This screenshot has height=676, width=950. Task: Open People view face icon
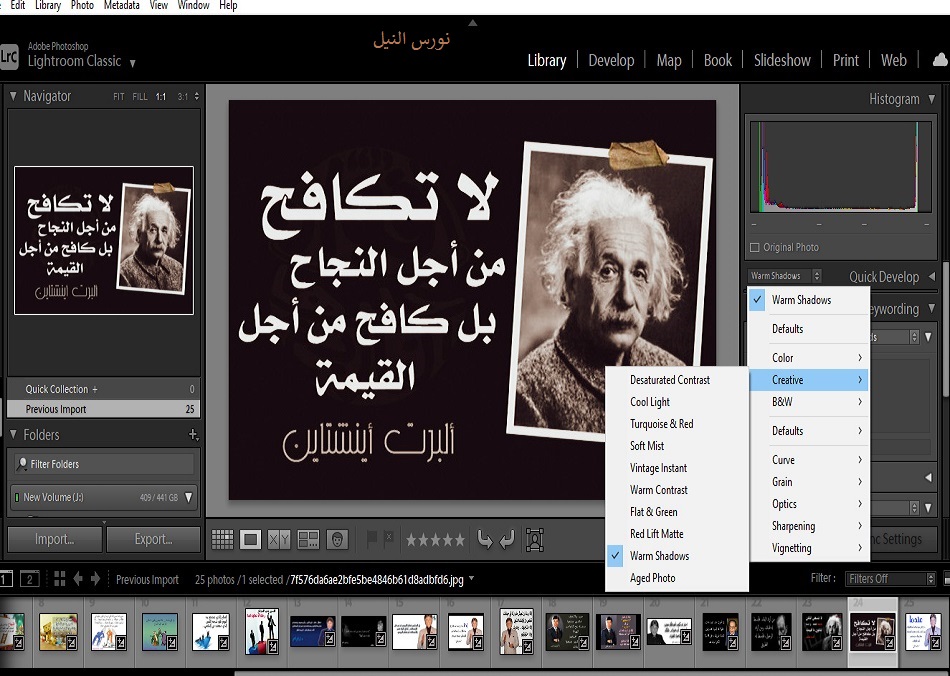337,539
